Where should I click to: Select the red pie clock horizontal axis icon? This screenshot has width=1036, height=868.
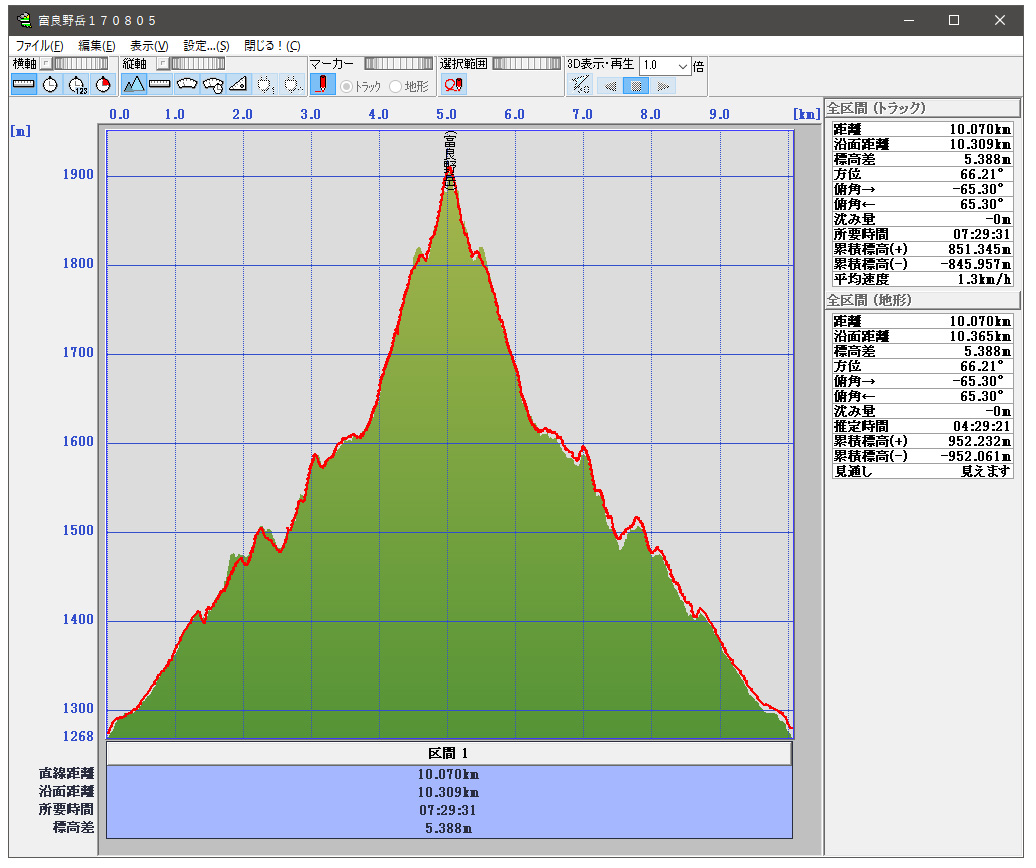[x=103, y=85]
